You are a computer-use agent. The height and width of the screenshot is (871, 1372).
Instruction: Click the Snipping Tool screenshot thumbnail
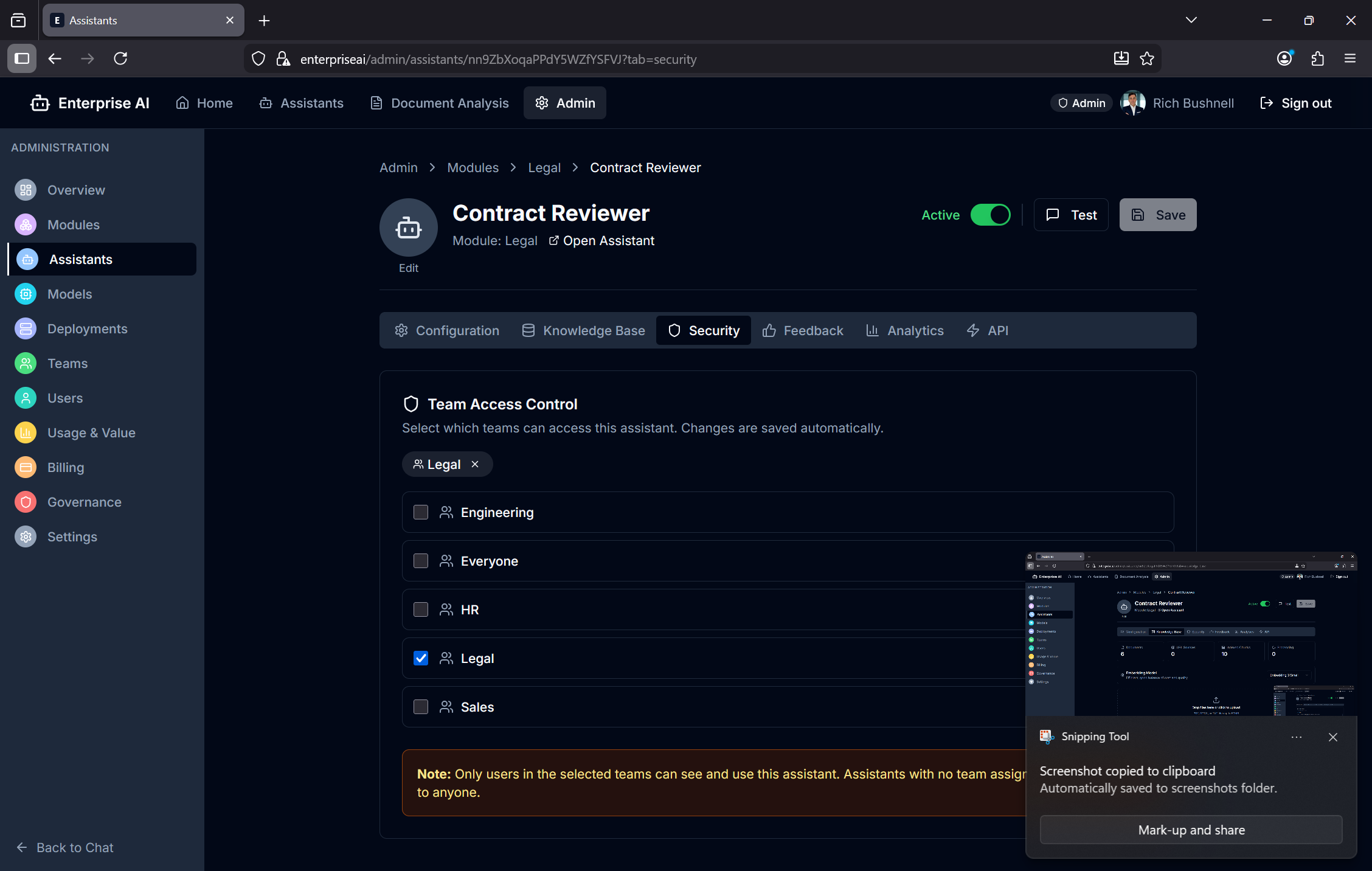tap(1191, 633)
